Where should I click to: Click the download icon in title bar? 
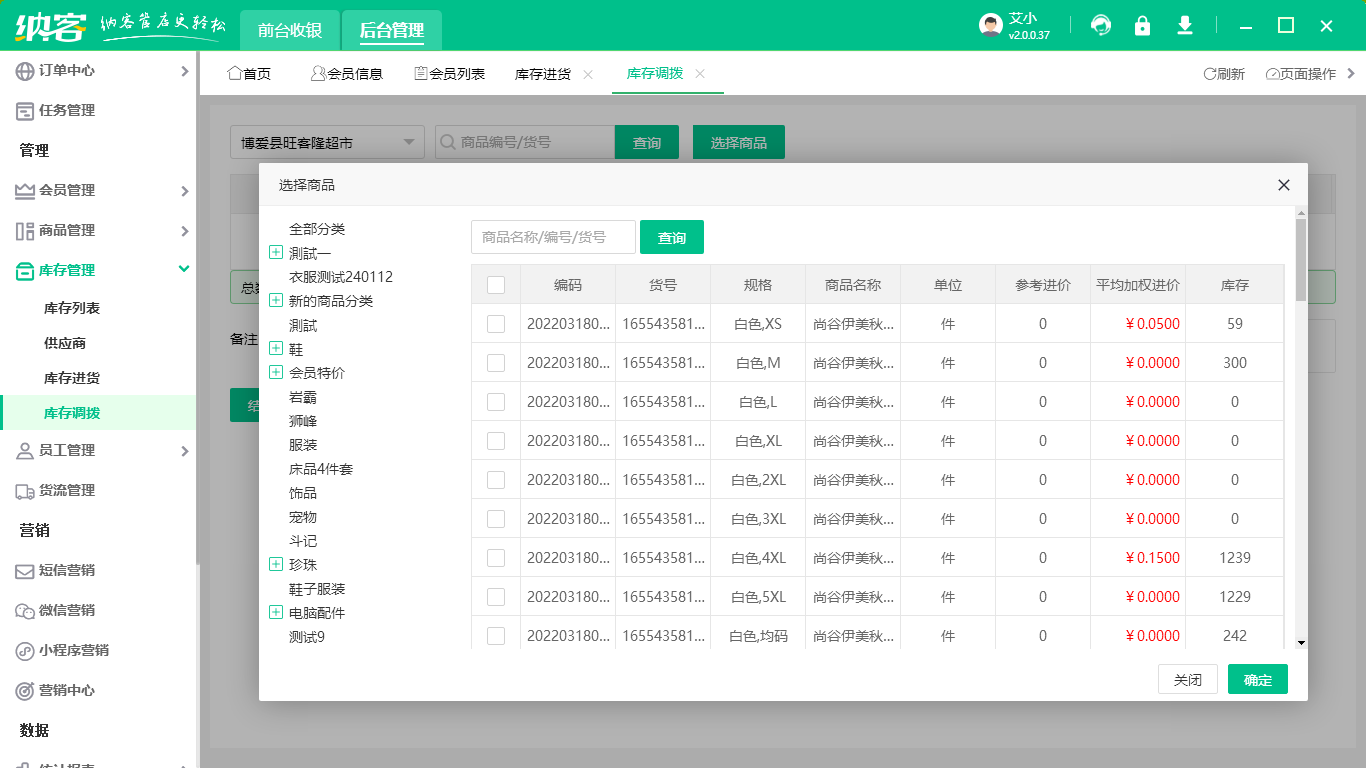[x=1184, y=27]
